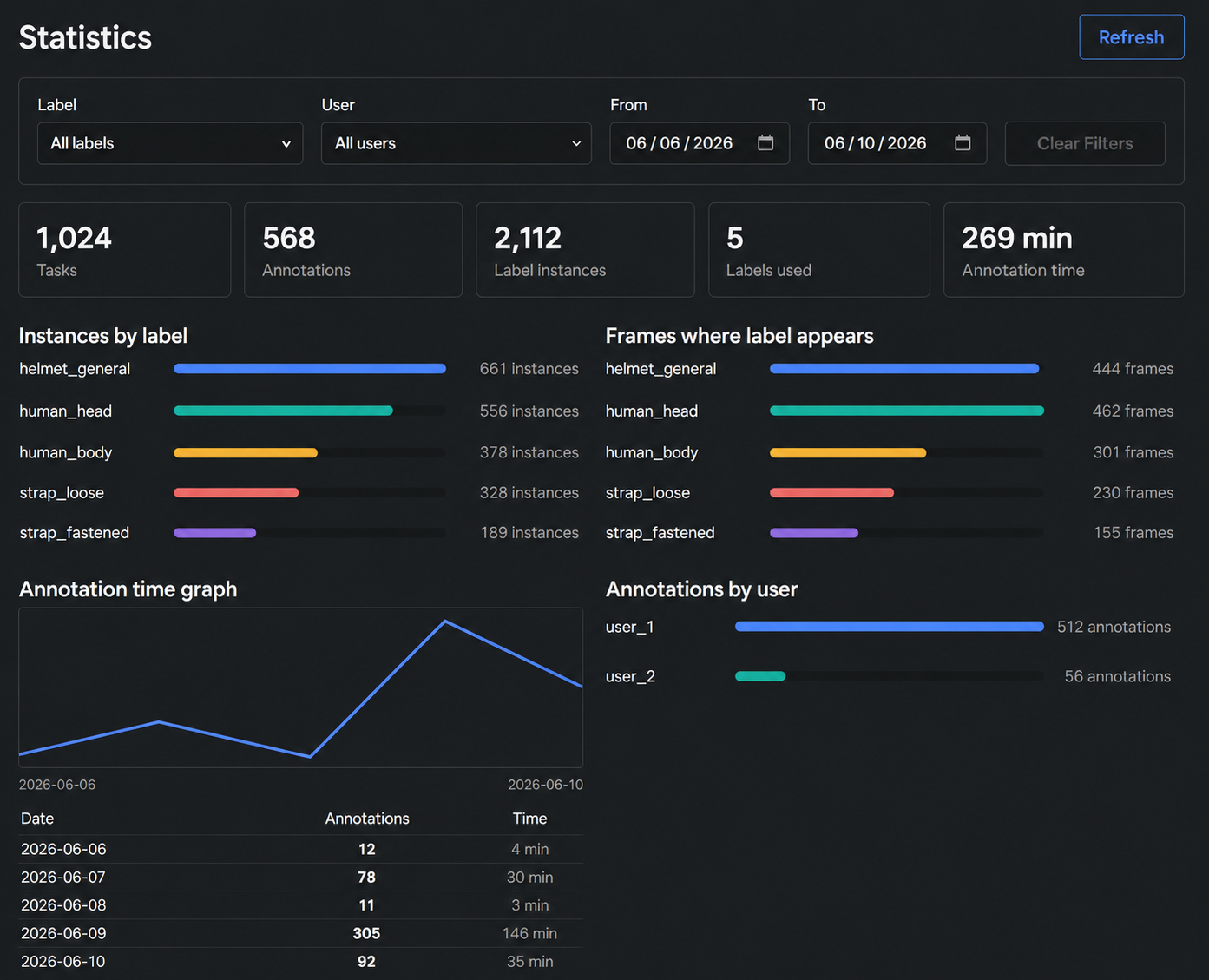Click the 2026-06-06 table row date
The image size is (1209, 980).
[63, 849]
